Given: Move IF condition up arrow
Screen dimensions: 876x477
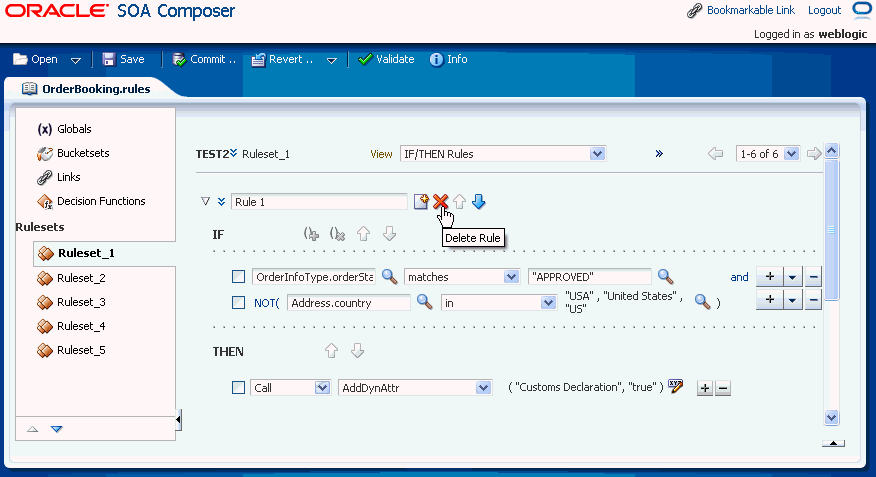Looking at the screenshot, I should [x=364, y=233].
